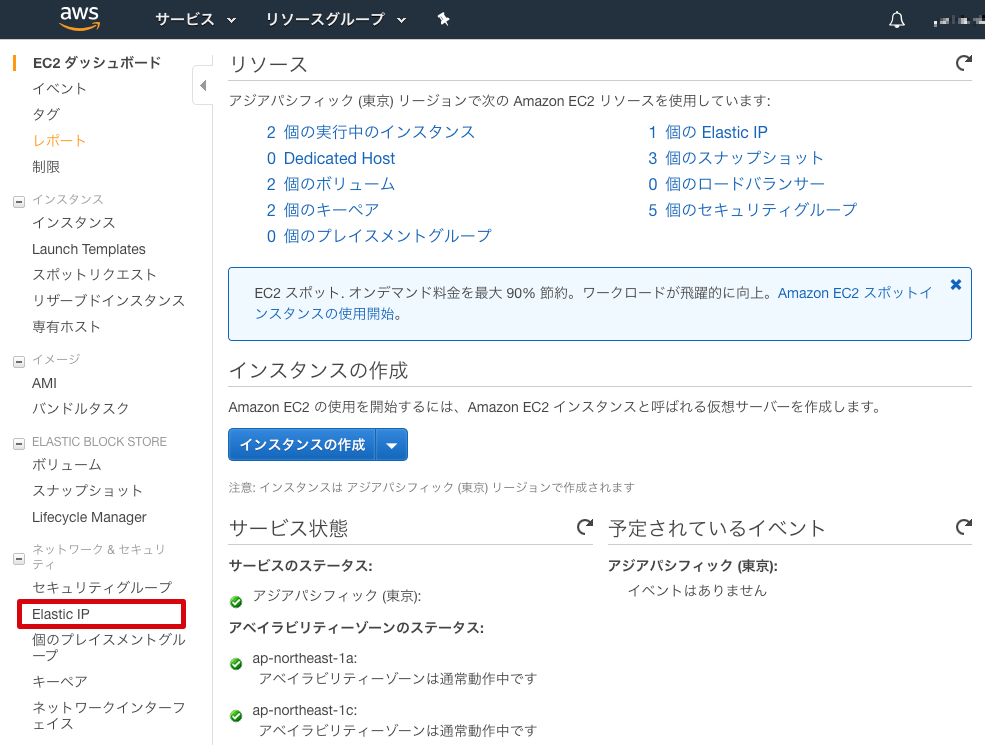
Task: Click the 2 個の実行中のインスタンス link
Action: click(x=371, y=132)
